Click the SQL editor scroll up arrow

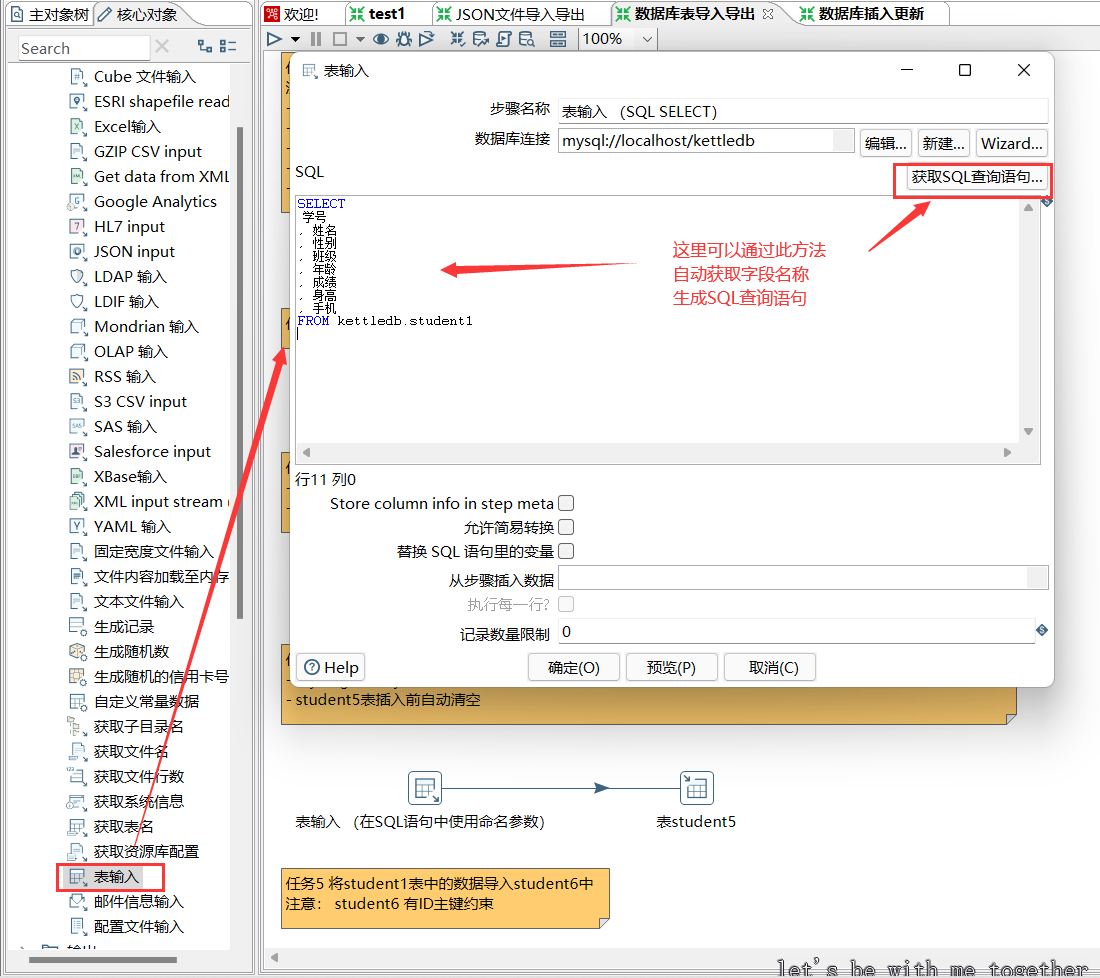coord(1028,208)
